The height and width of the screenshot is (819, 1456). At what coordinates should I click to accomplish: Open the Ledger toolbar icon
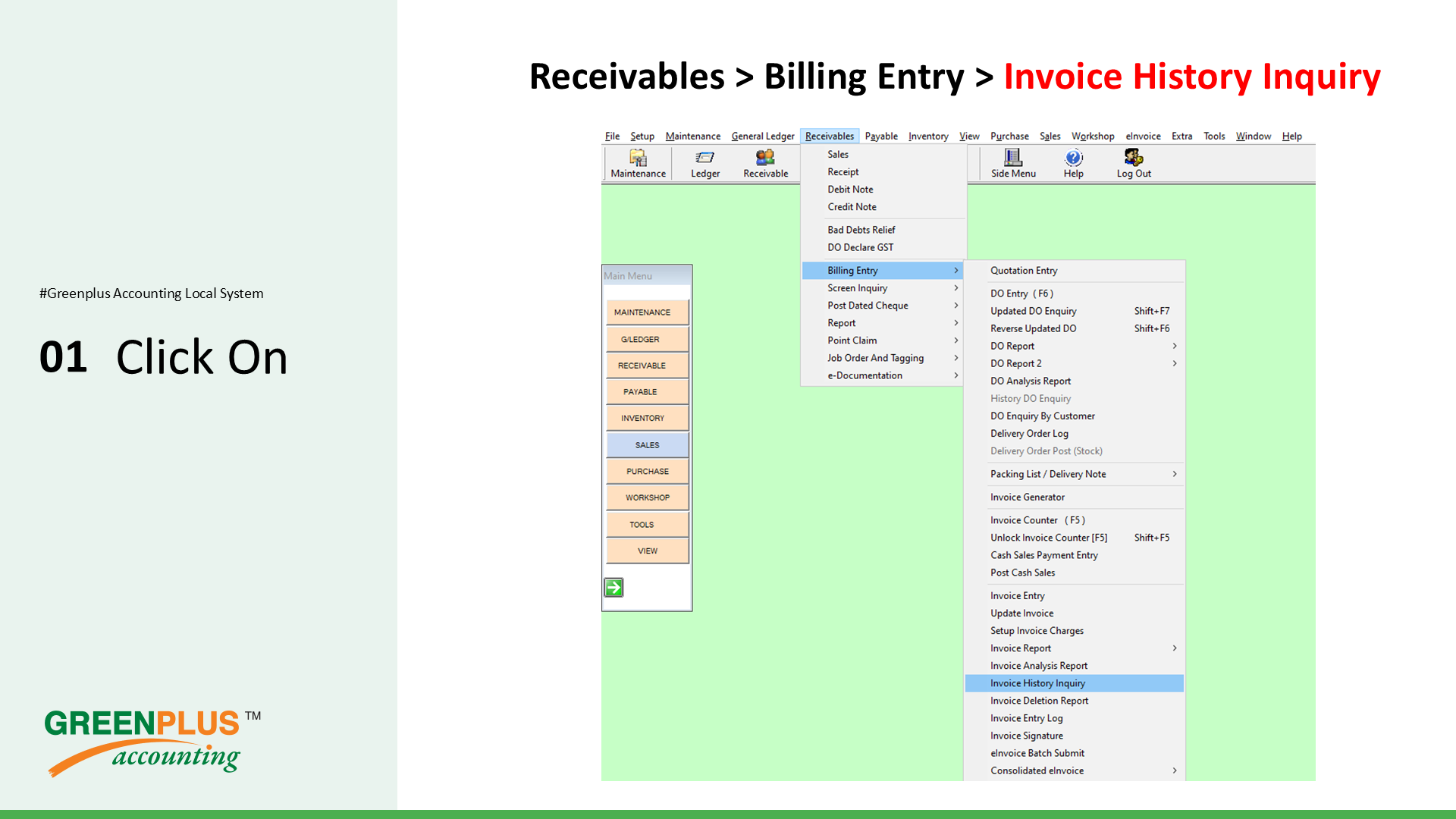click(705, 164)
